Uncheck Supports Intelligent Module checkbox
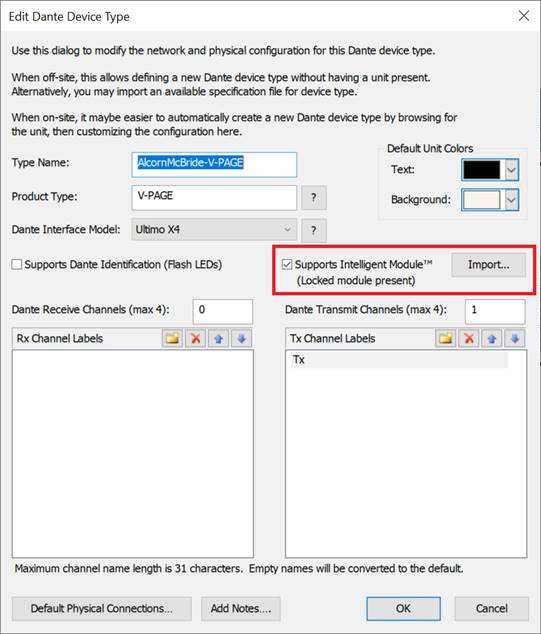Viewport: 541px width, 634px height. tap(287, 265)
